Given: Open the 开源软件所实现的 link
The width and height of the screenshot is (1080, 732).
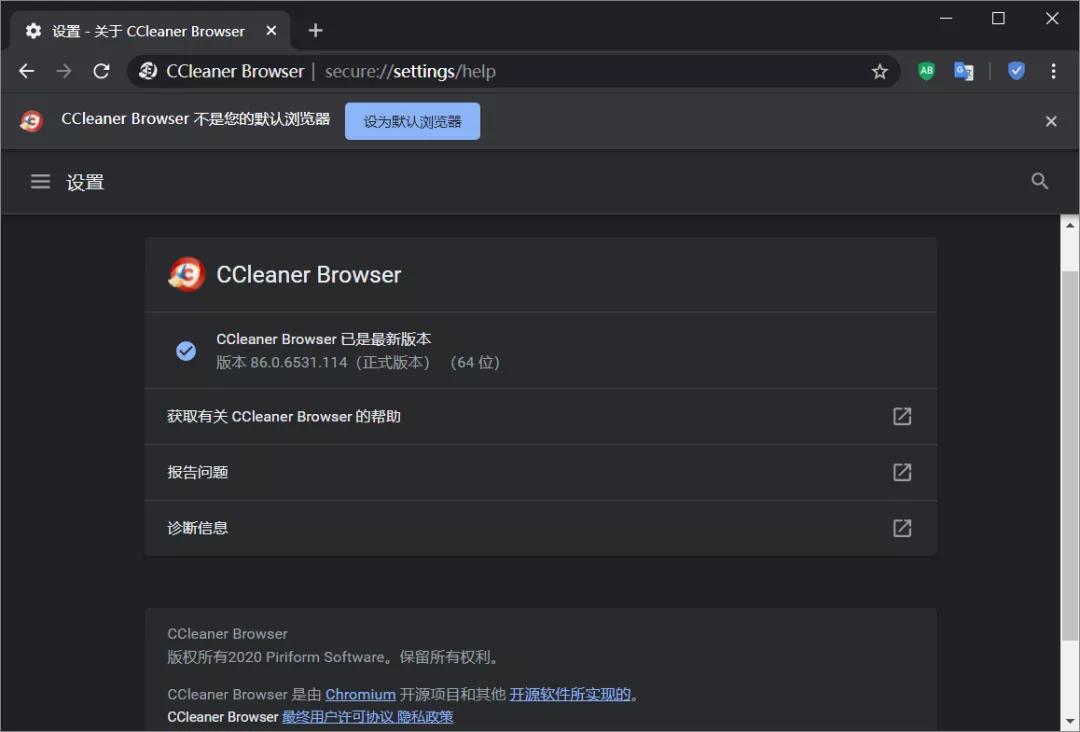Looking at the screenshot, I should [x=570, y=694].
